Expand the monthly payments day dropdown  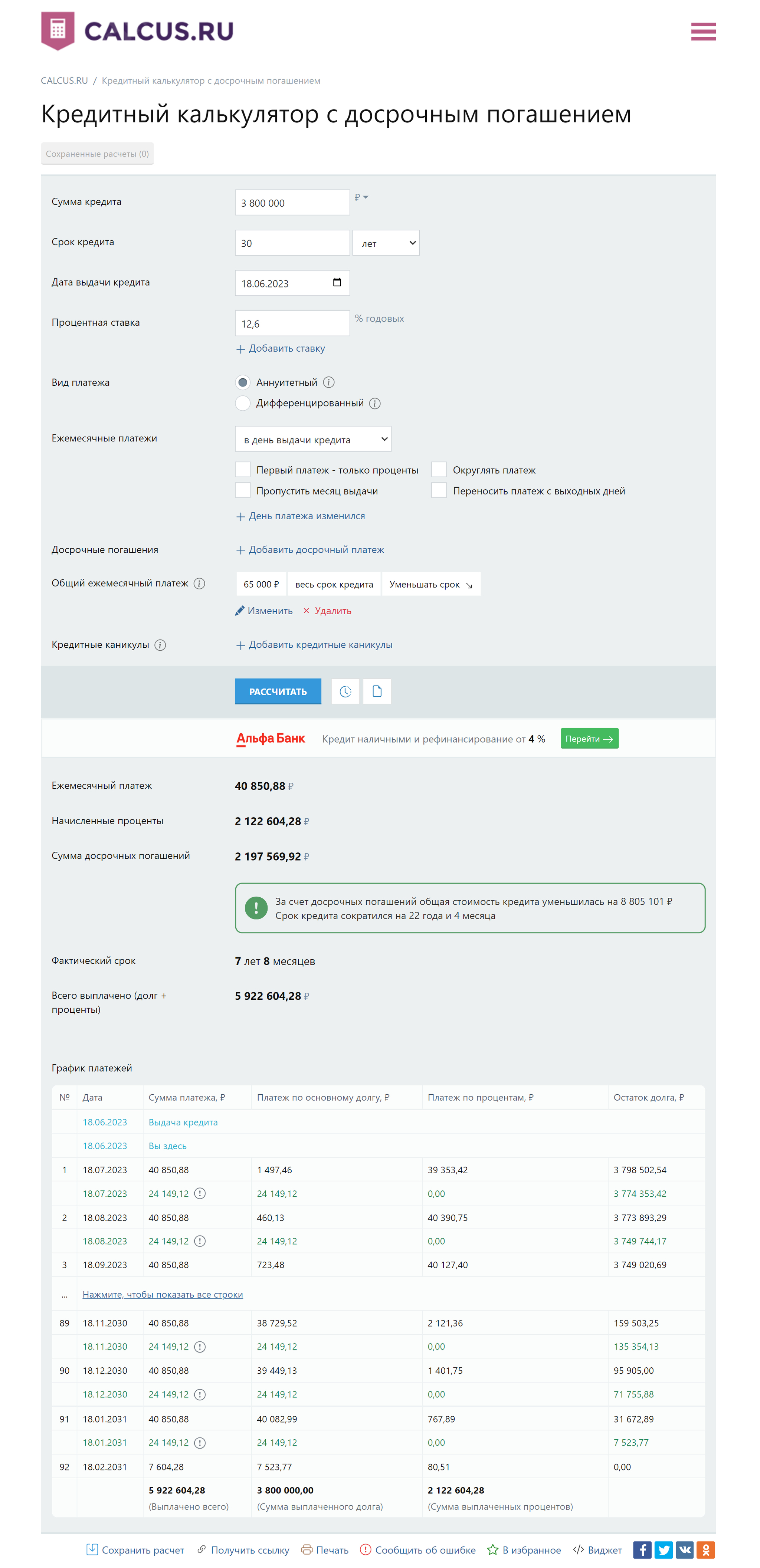pos(312,439)
